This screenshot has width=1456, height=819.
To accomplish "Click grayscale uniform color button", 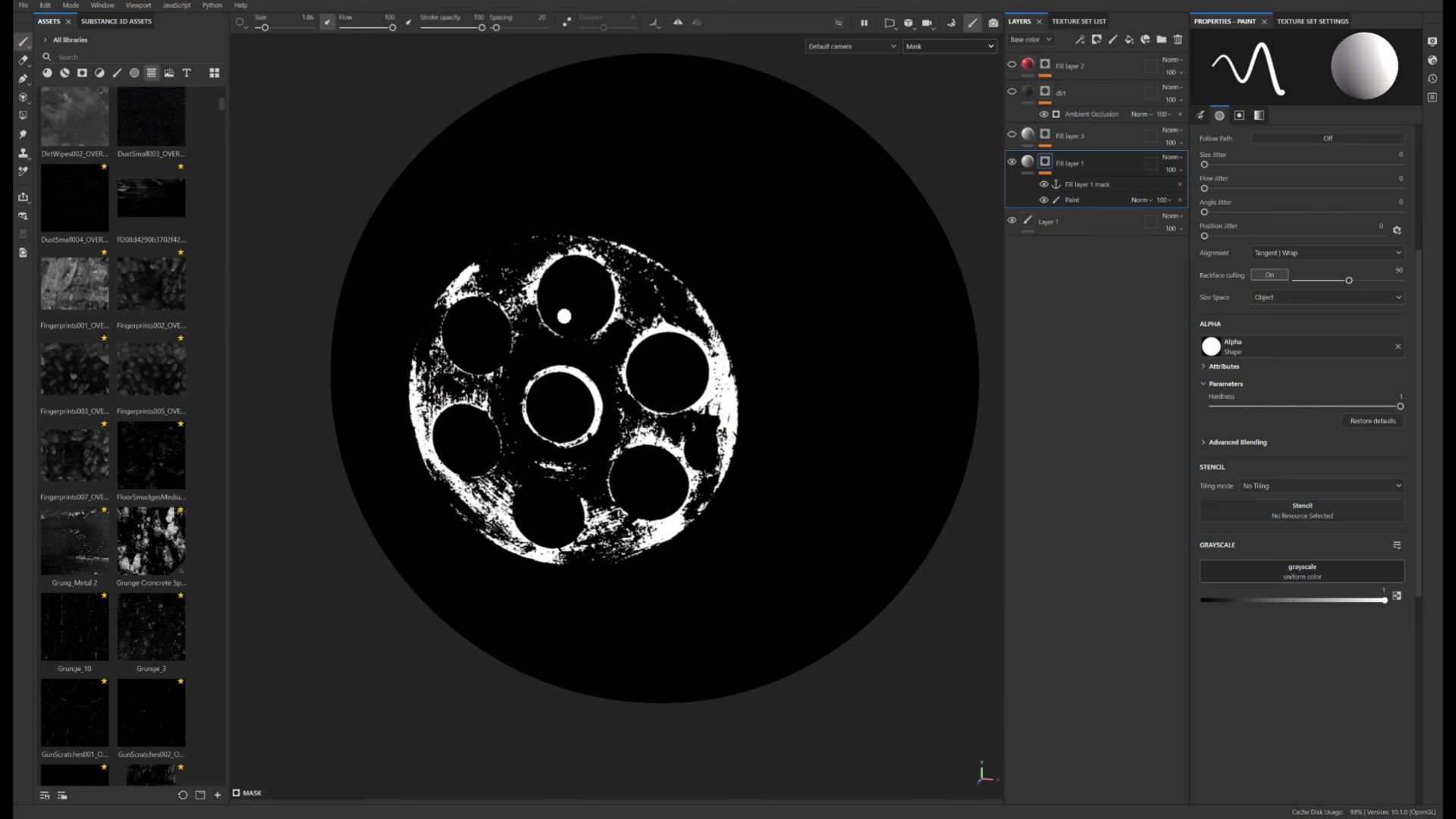I will coord(1302,572).
